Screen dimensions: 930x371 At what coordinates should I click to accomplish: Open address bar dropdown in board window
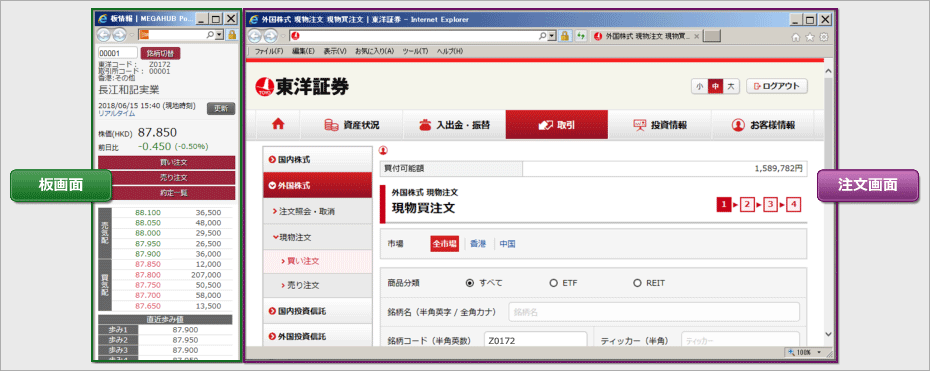pos(220,35)
